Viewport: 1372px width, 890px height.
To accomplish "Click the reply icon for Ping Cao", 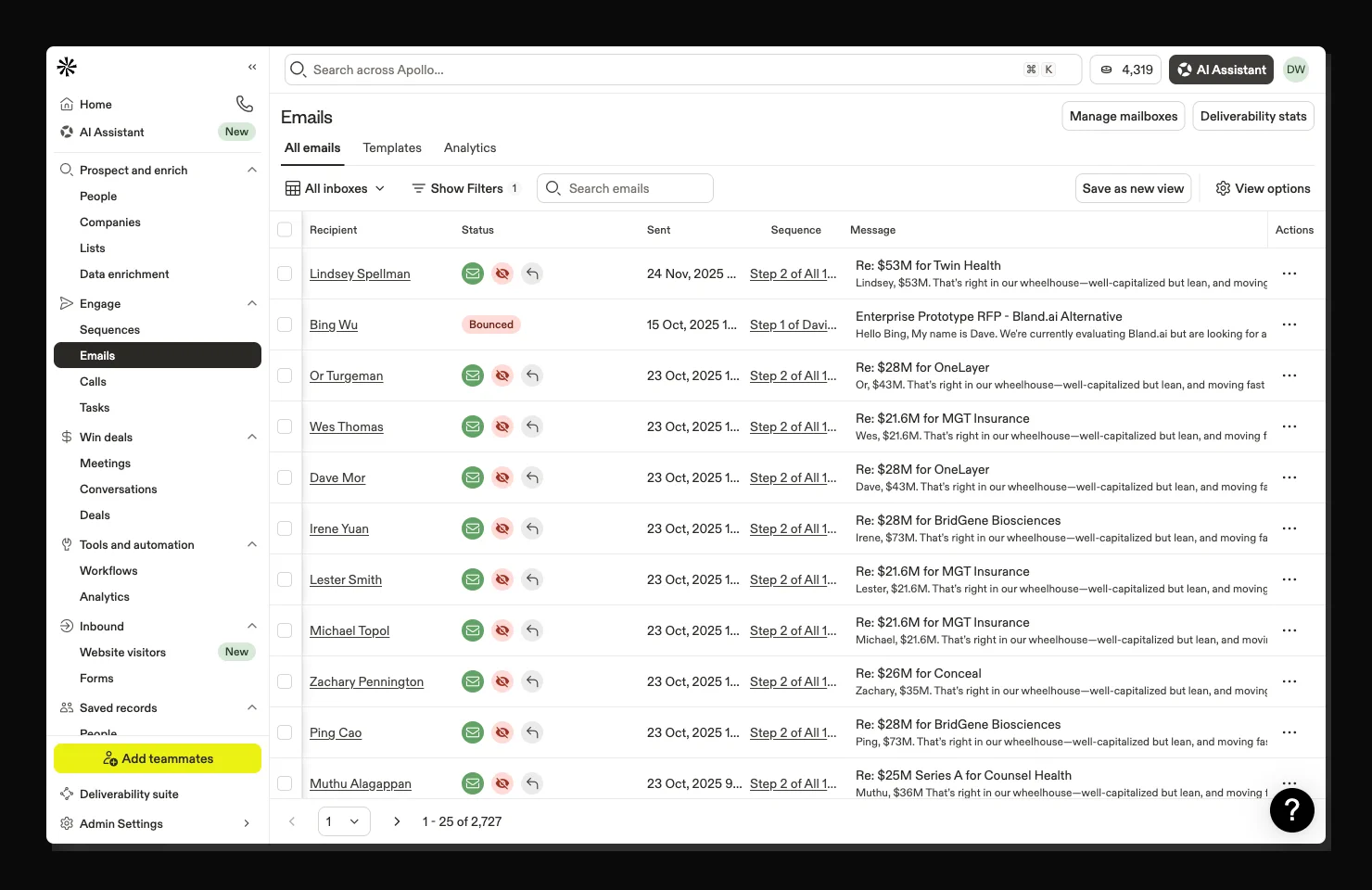I will [x=532, y=732].
